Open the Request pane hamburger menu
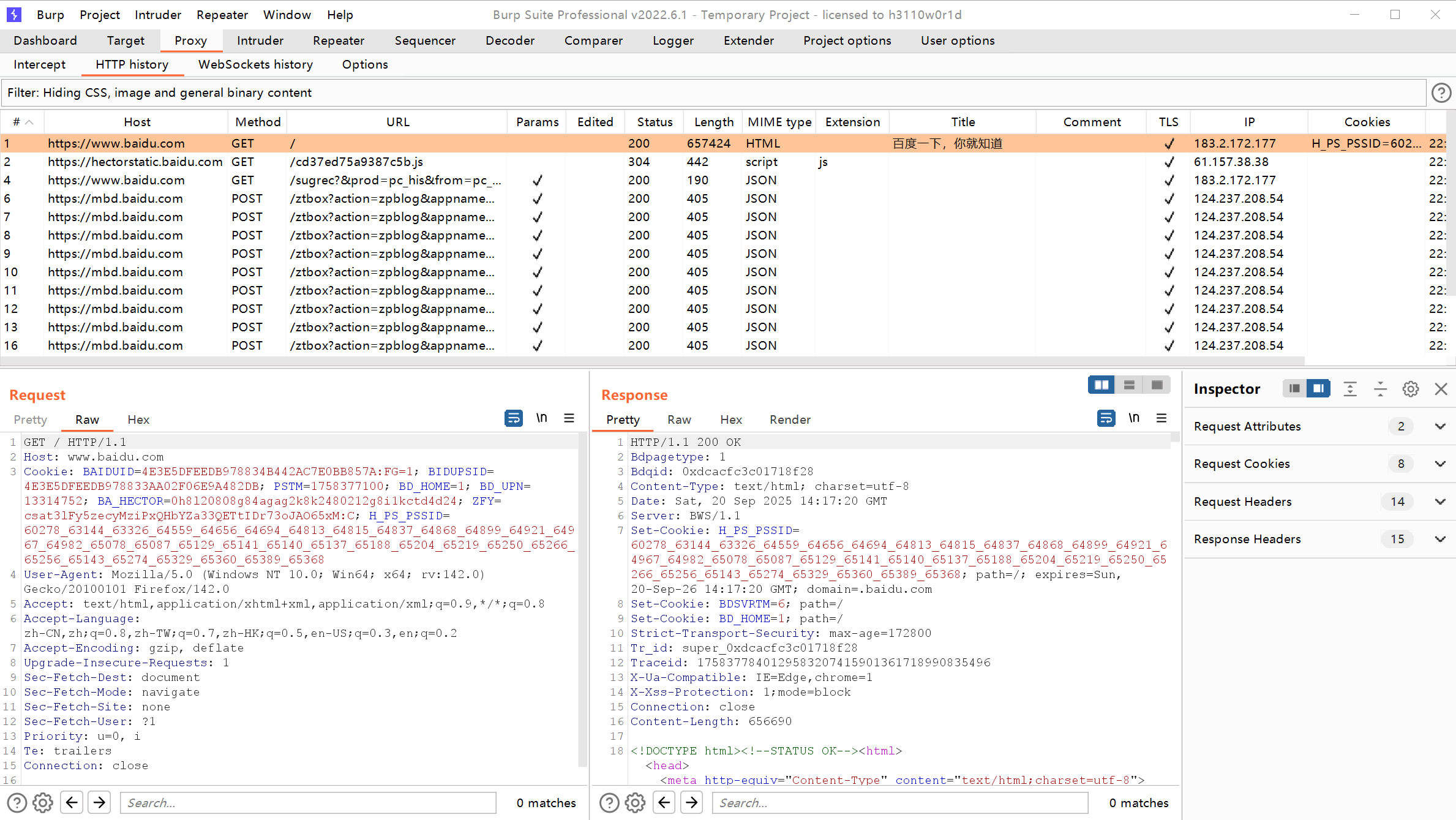Image resolution: width=1456 pixels, height=820 pixels. click(x=569, y=418)
